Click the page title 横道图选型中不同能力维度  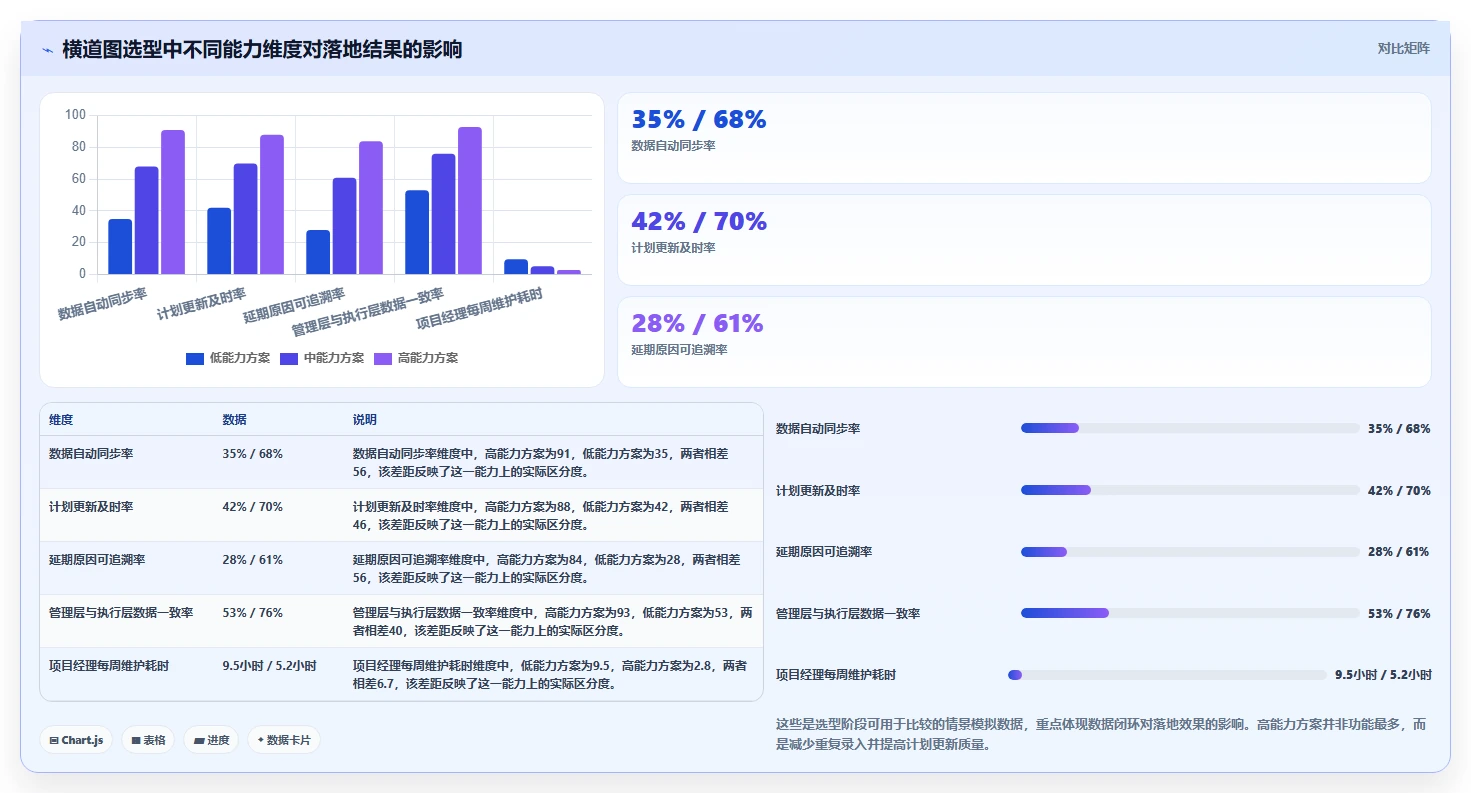262,49
